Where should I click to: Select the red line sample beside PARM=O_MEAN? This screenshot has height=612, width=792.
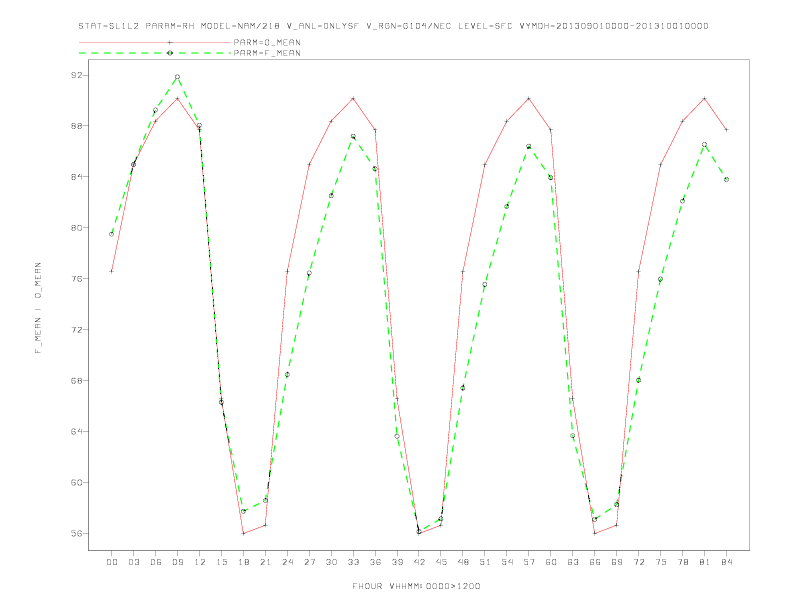coord(155,42)
